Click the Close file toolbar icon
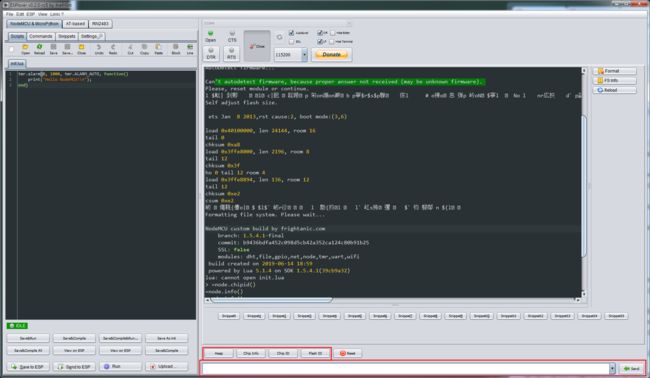 pyautogui.click(x=82, y=49)
